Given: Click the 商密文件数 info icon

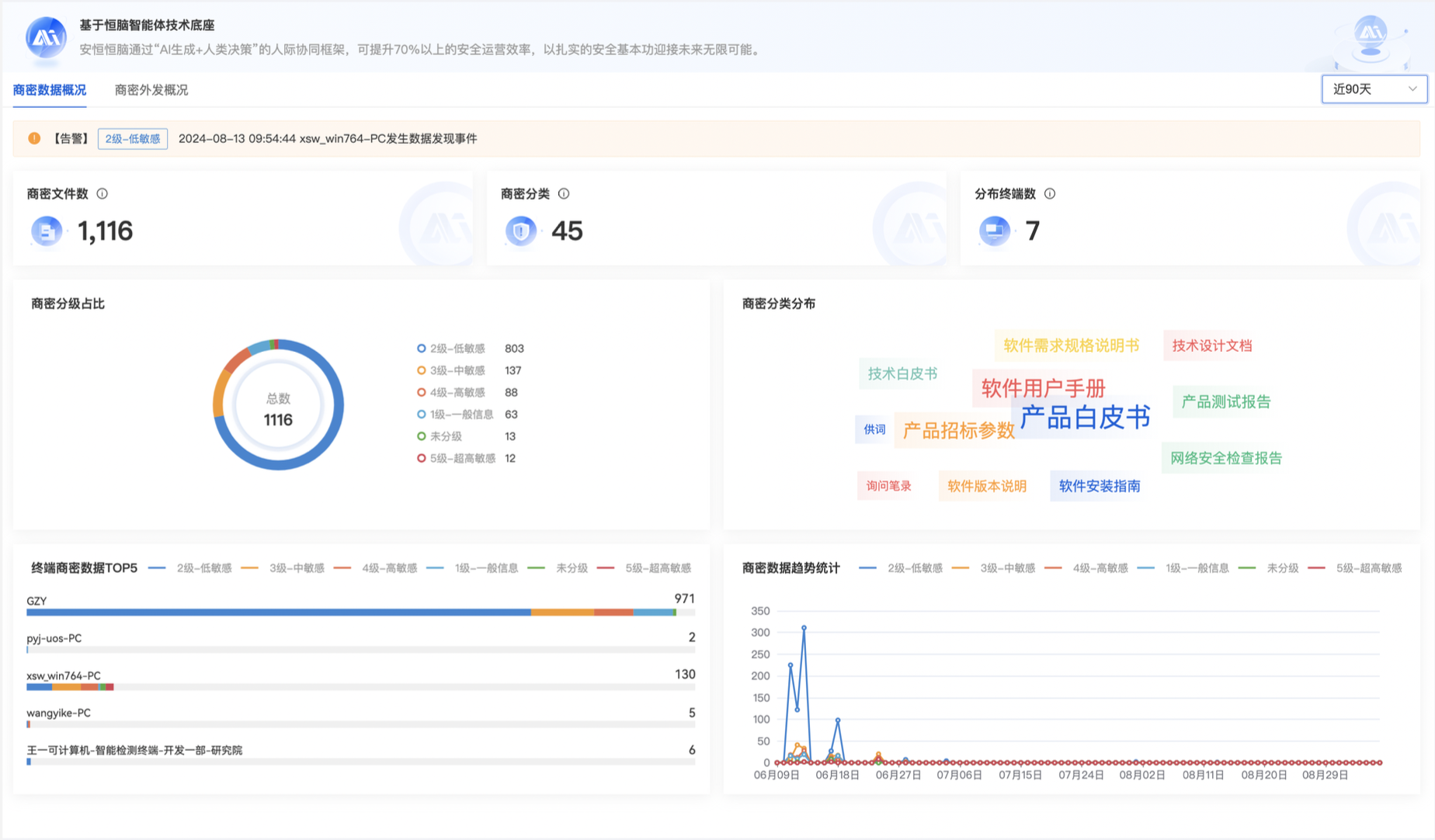Looking at the screenshot, I should [103, 194].
